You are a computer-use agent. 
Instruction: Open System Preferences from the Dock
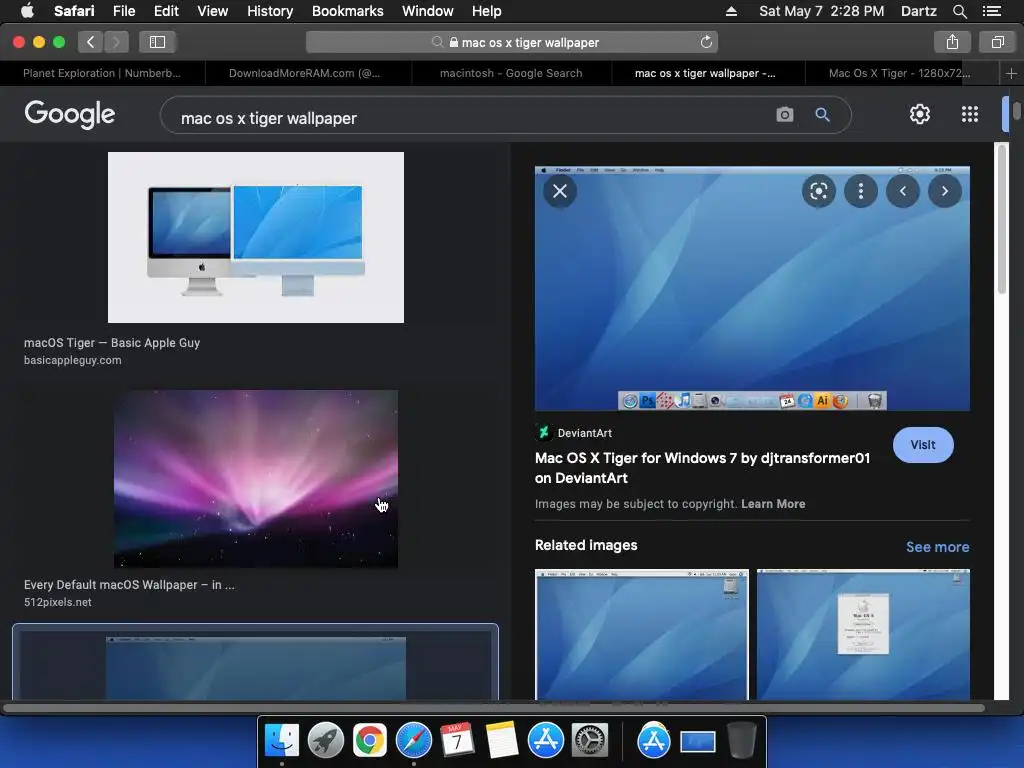tap(590, 741)
